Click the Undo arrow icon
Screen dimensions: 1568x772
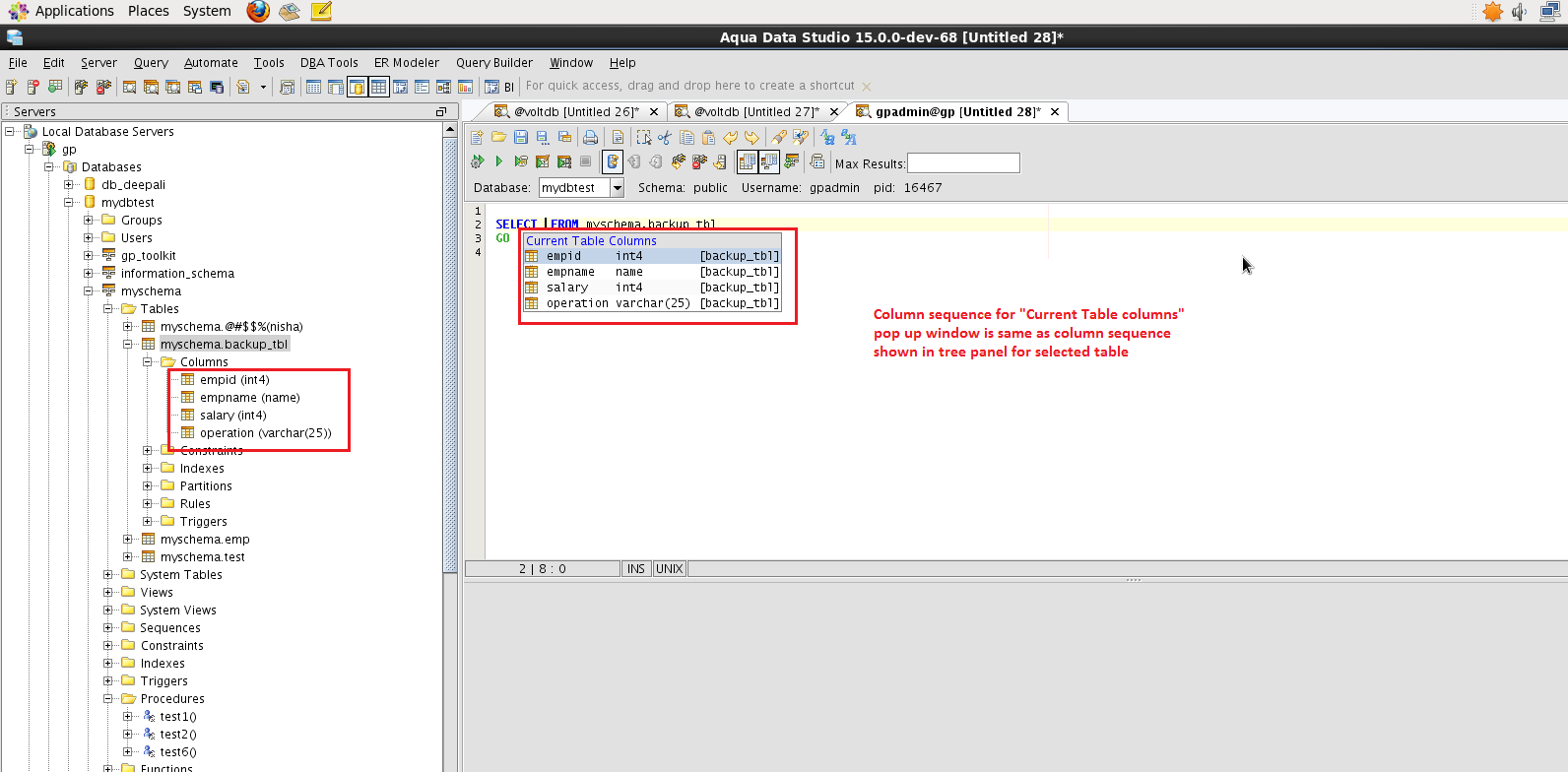pyautogui.click(x=730, y=138)
